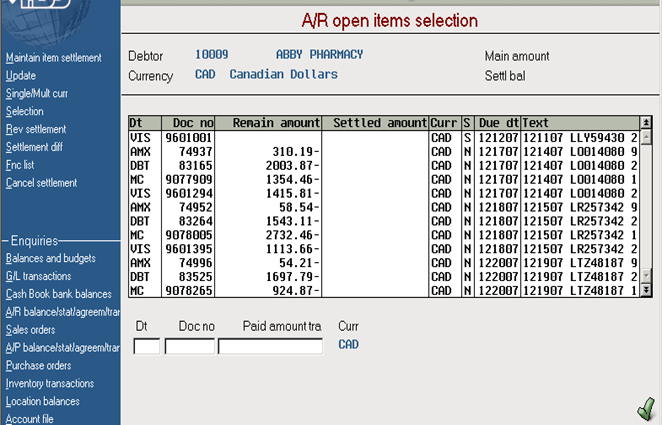Click remain amount 1415.81-
This screenshot has width=662, height=425.
click(292, 193)
